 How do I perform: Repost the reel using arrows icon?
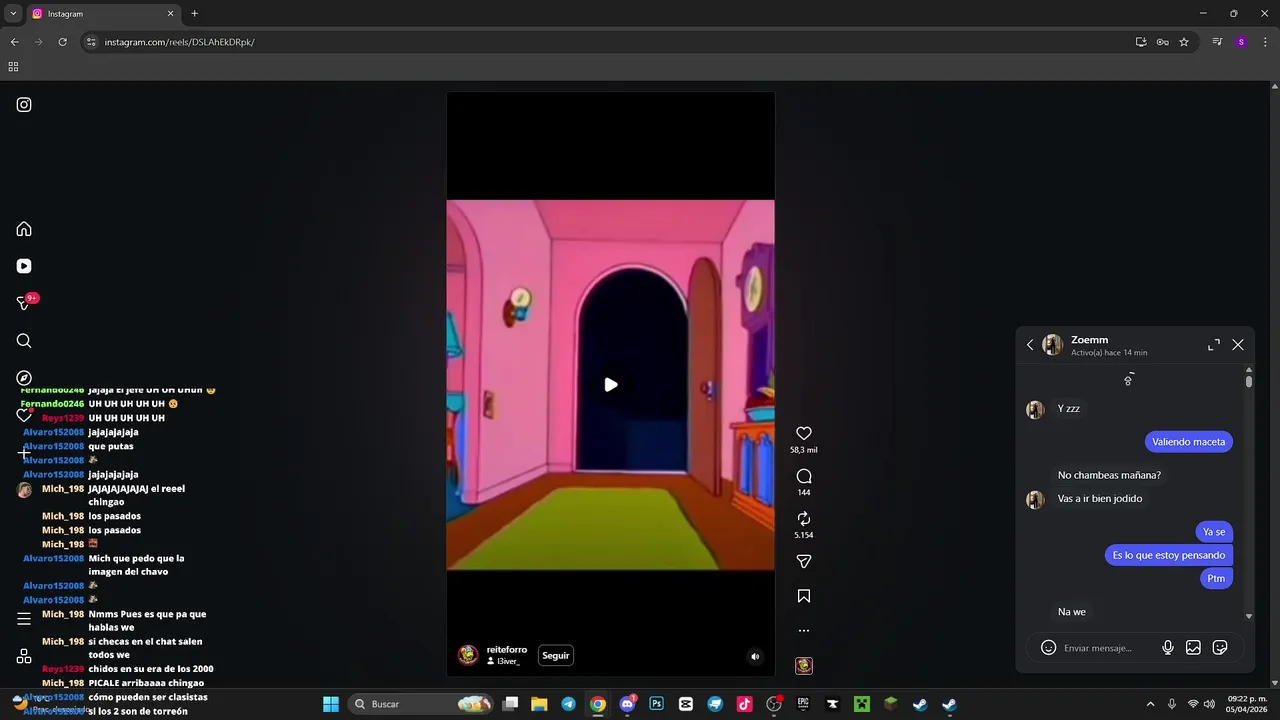[804, 518]
